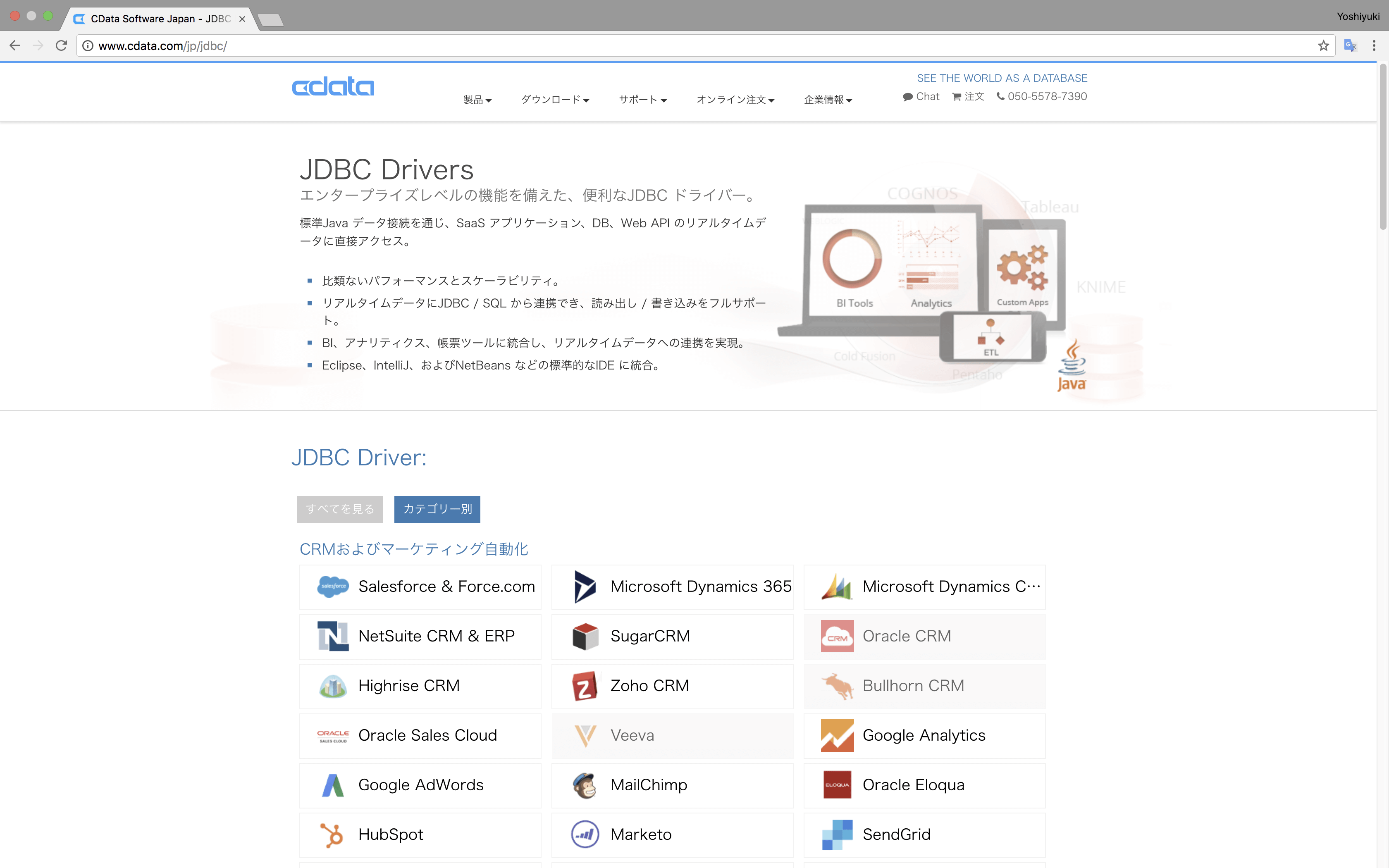1389x868 pixels.
Task: Click the Veeva V logo icon
Action: tap(585, 735)
